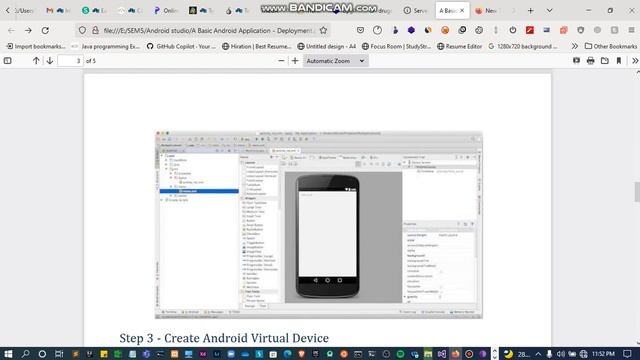Reload the current page
640x360 pixels.
tap(45, 30)
